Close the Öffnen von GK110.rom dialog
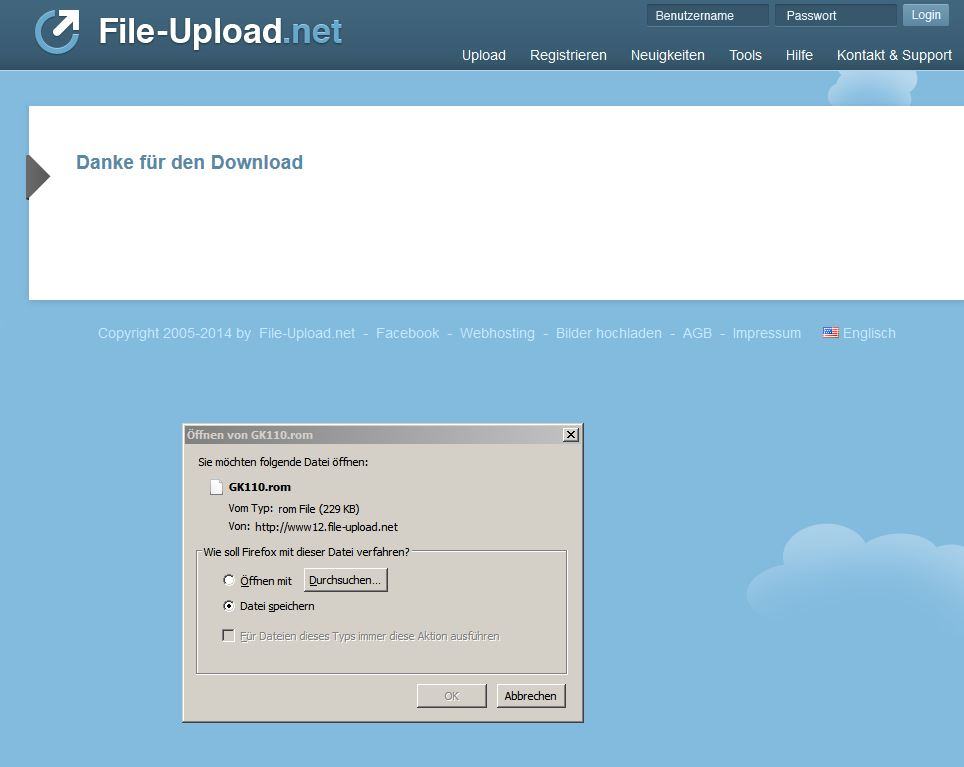 (x=571, y=435)
